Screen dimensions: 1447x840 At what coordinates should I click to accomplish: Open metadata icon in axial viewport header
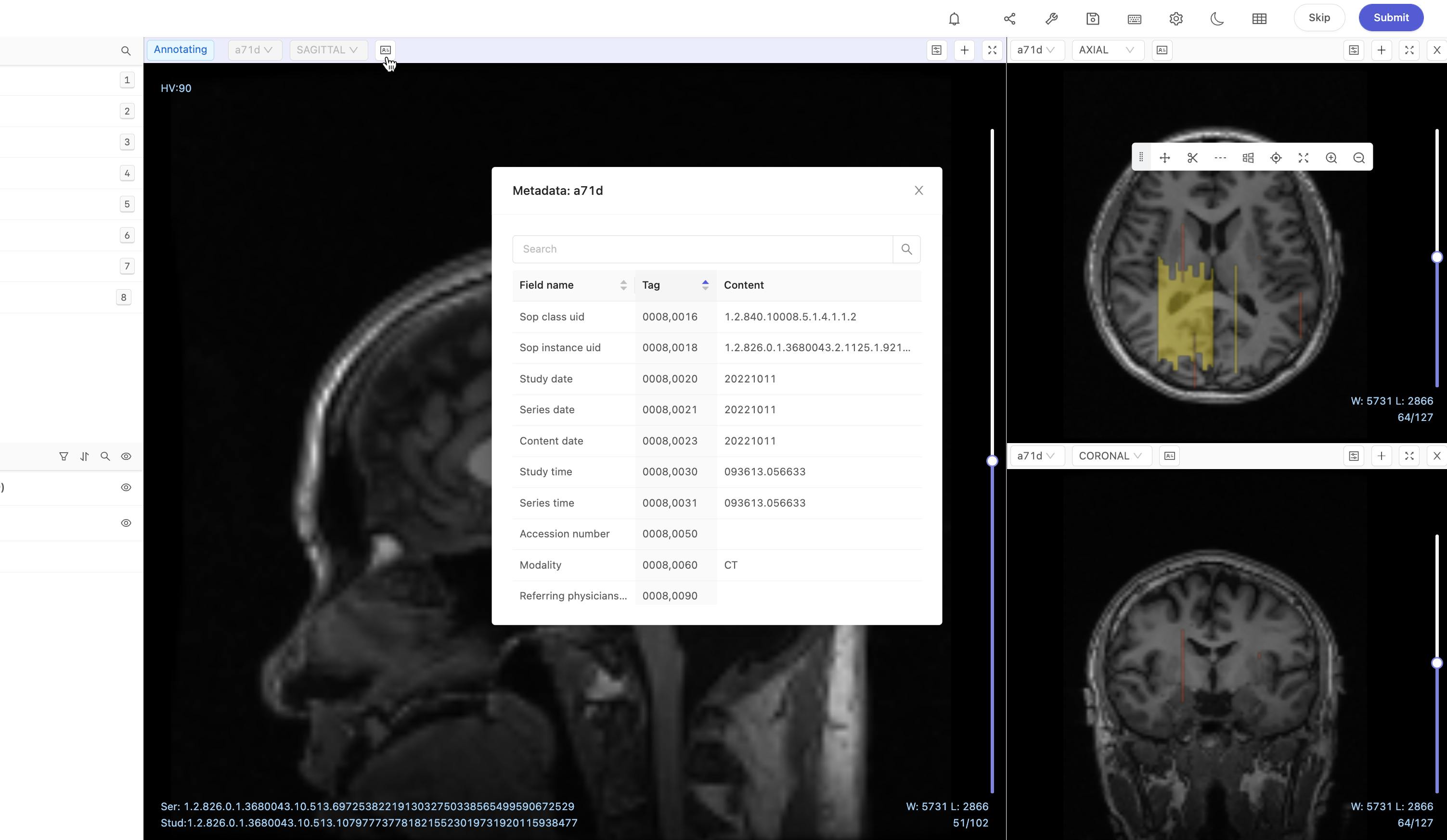tap(1162, 50)
